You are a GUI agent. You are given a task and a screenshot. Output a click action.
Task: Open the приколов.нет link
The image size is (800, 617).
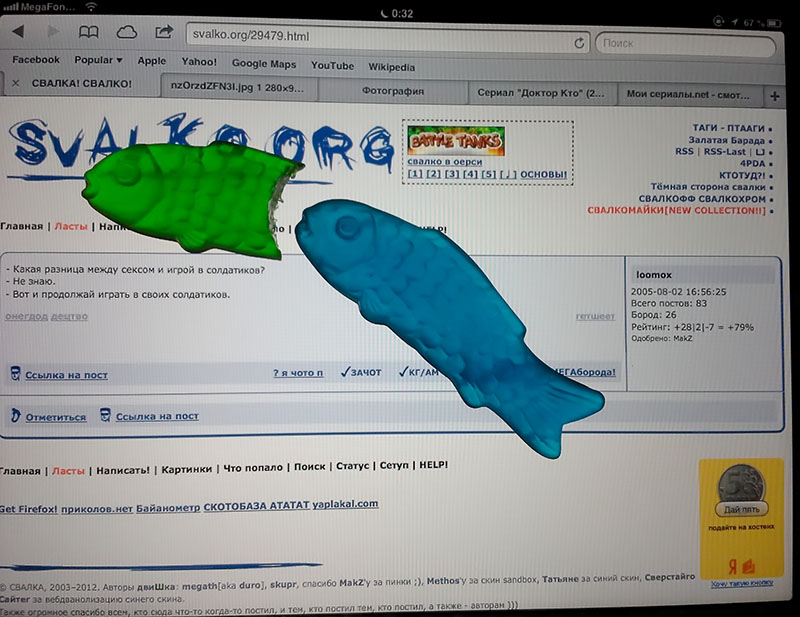click(x=97, y=509)
